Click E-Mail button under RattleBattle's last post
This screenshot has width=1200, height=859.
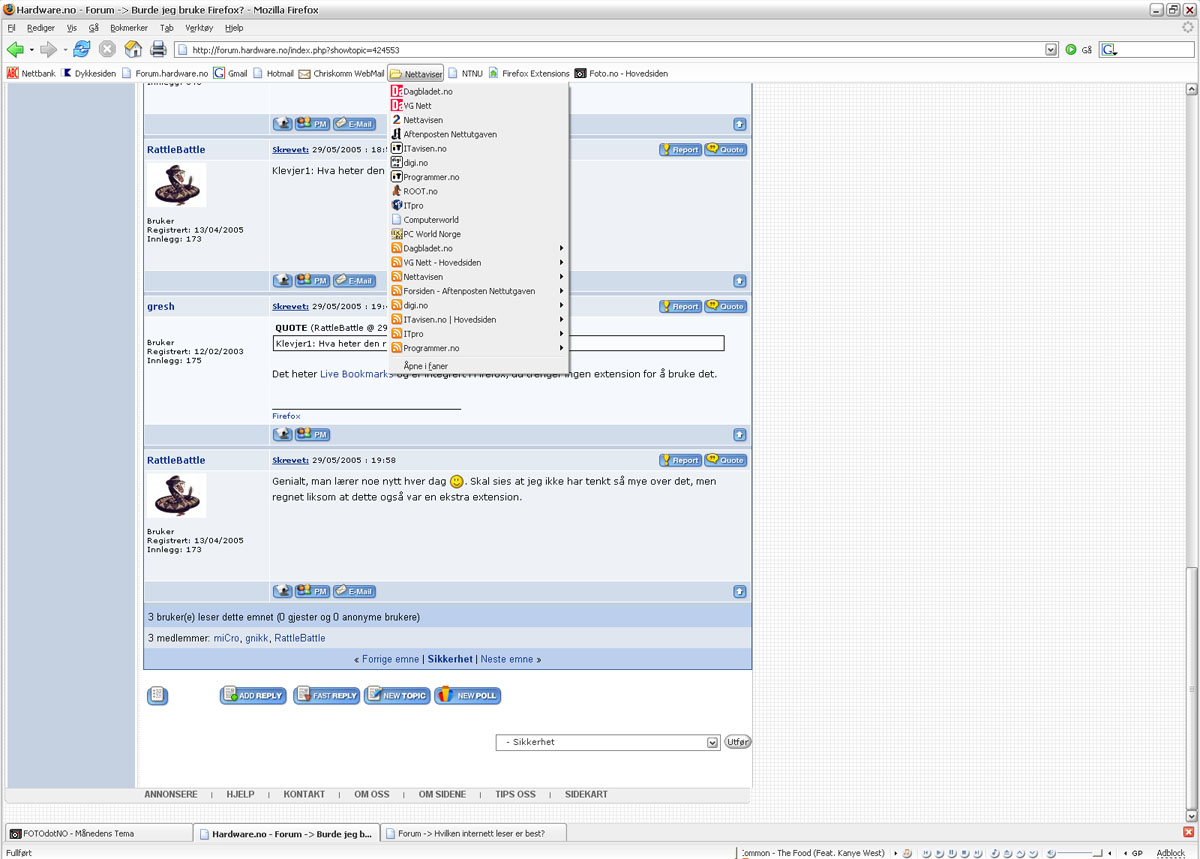(354, 591)
